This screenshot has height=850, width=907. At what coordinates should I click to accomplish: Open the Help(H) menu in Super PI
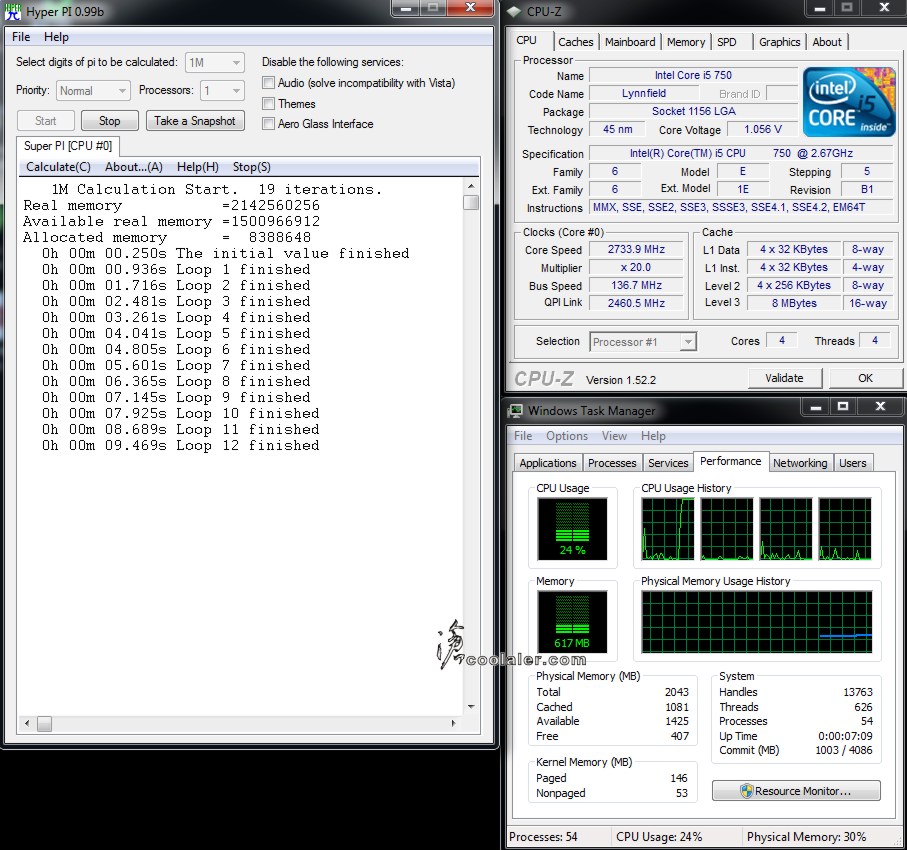pos(198,167)
